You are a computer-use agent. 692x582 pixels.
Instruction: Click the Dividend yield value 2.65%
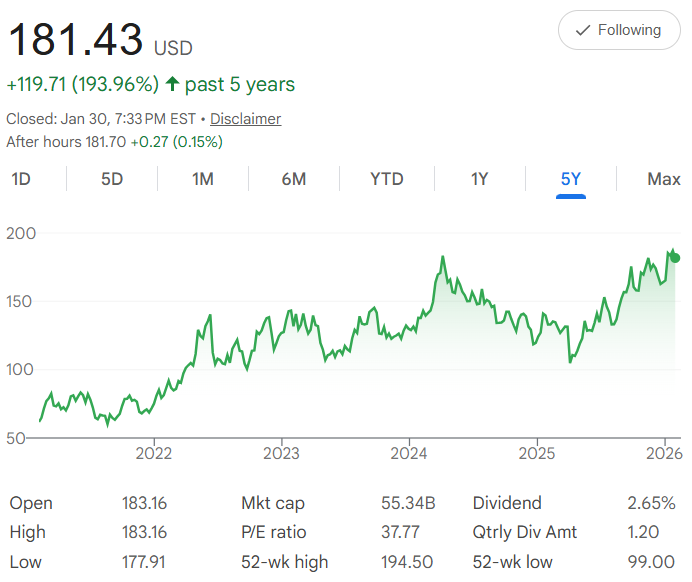653,503
